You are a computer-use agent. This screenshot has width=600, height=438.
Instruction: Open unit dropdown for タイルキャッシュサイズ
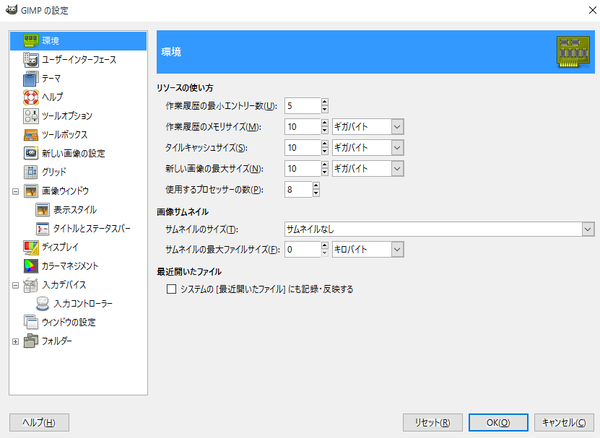point(397,148)
